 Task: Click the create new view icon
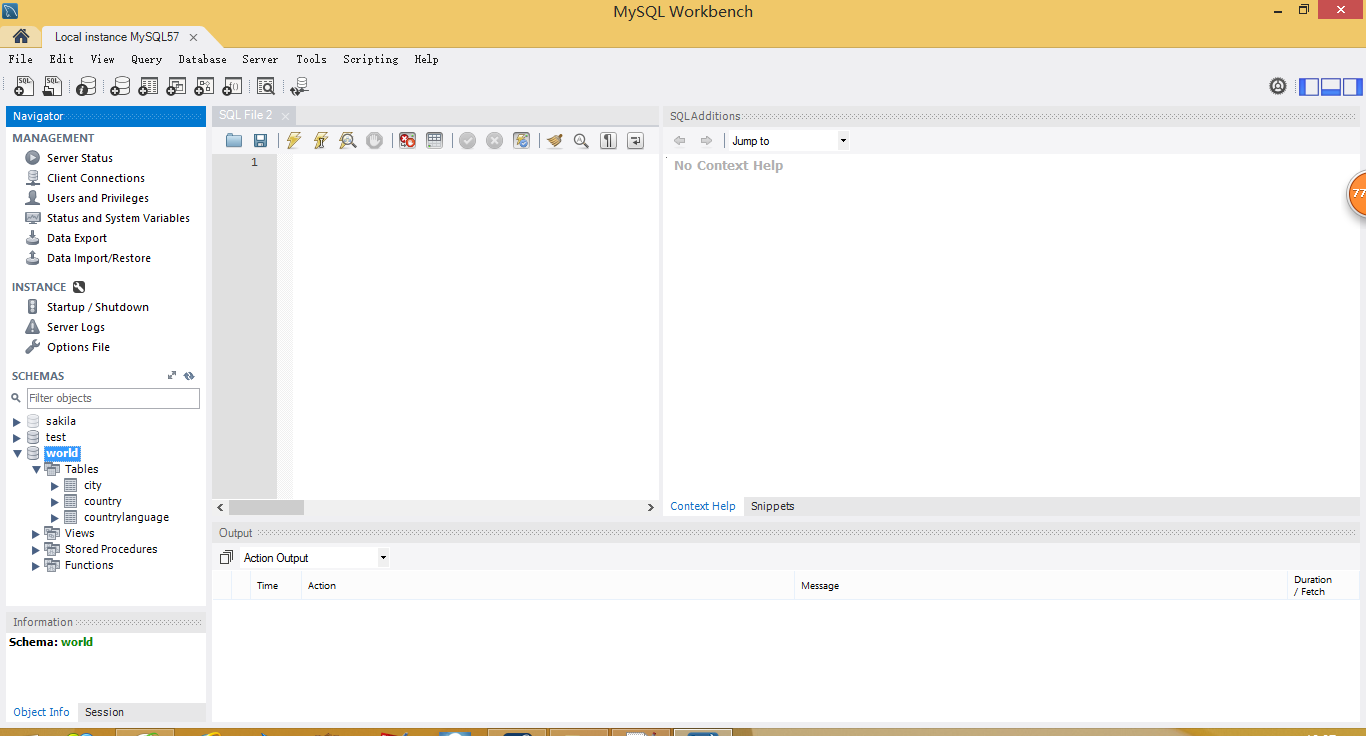[176, 86]
